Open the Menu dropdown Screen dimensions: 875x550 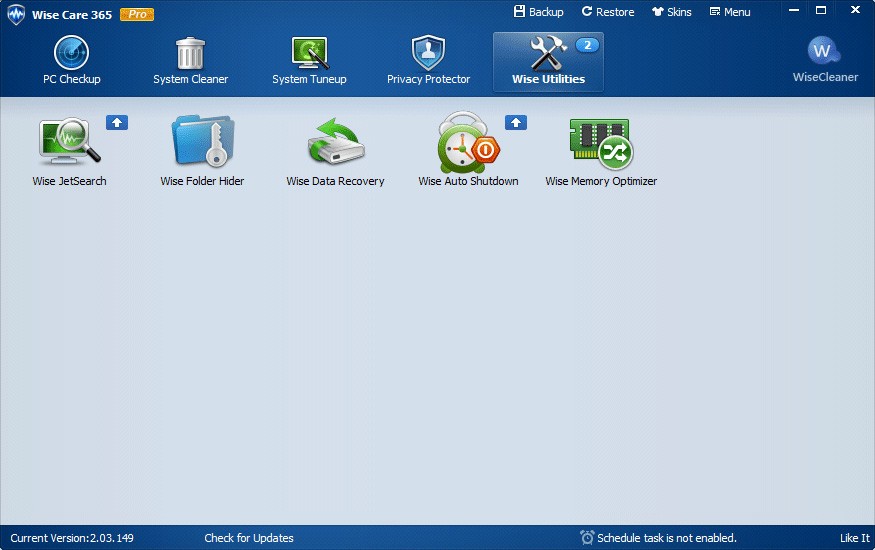(x=730, y=12)
